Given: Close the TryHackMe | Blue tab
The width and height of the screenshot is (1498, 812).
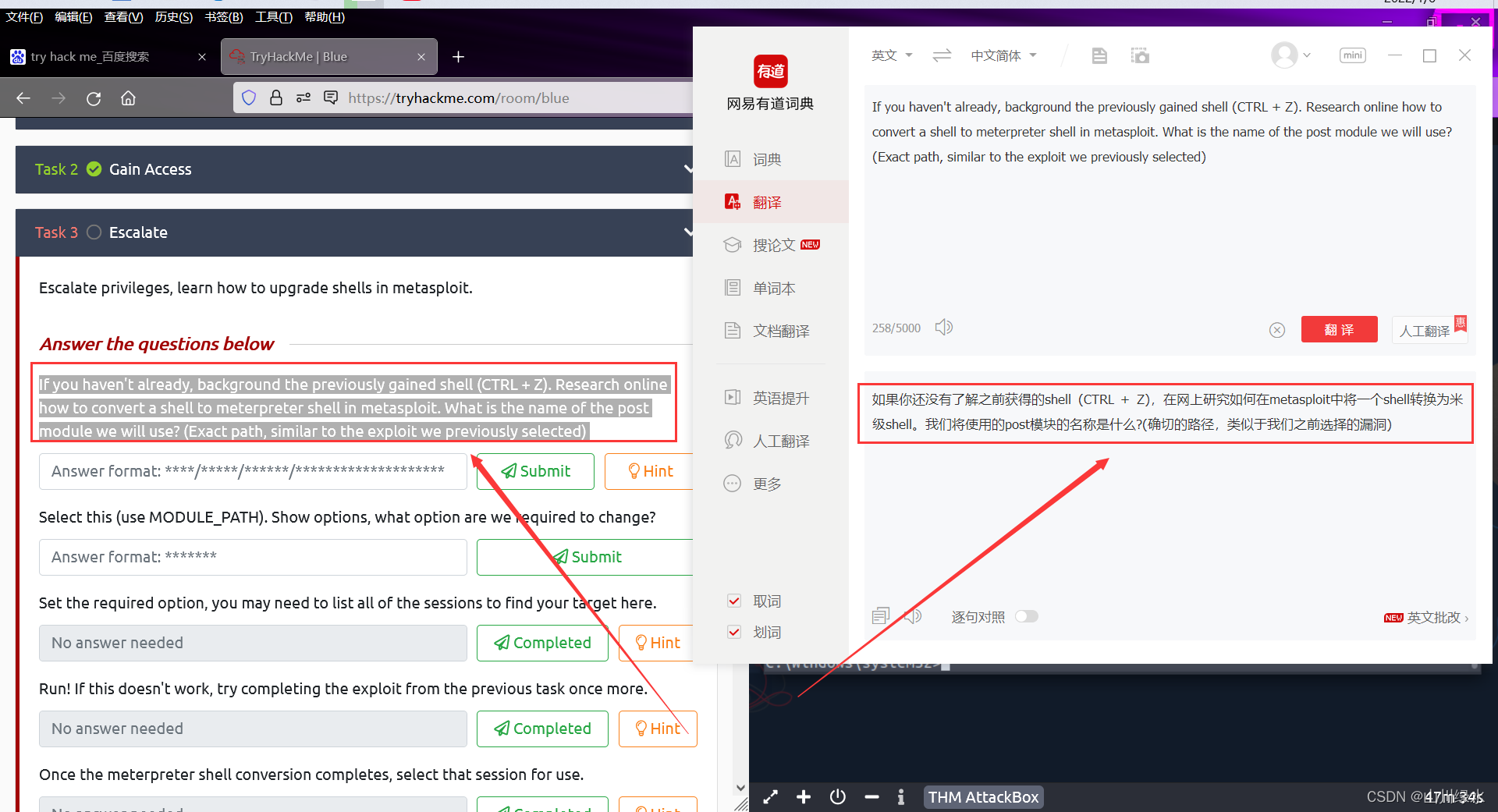Looking at the screenshot, I should tap(421, 57).
